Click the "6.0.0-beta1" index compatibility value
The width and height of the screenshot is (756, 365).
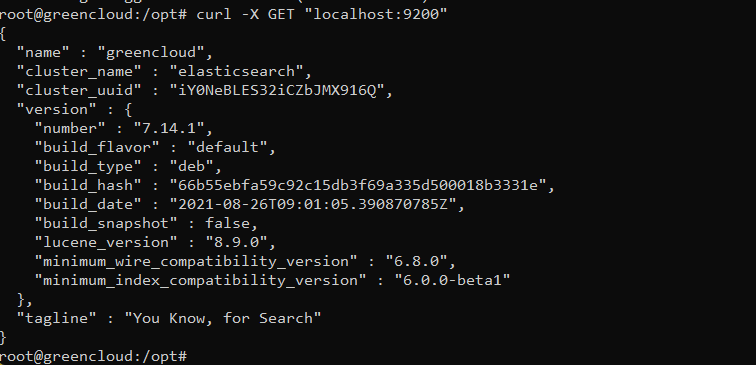[x=452, y=280]
